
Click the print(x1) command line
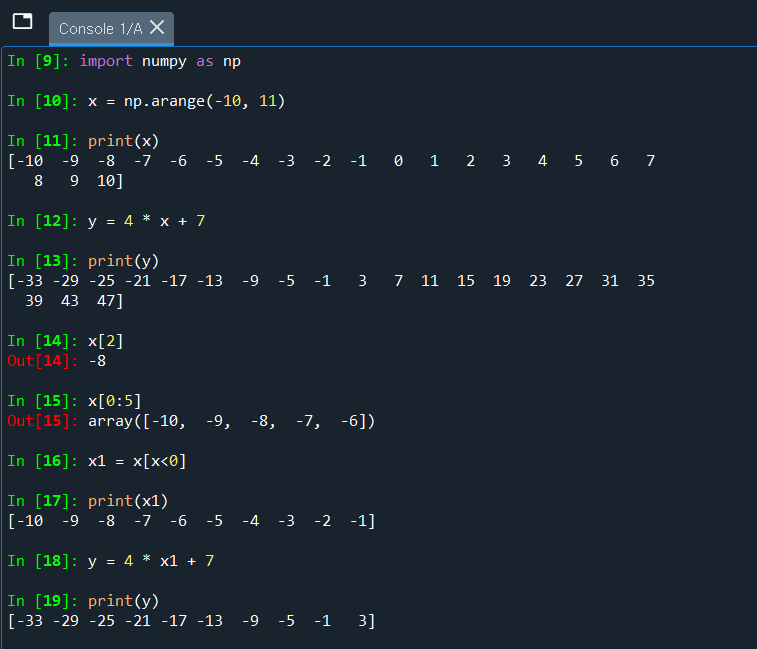128,501
